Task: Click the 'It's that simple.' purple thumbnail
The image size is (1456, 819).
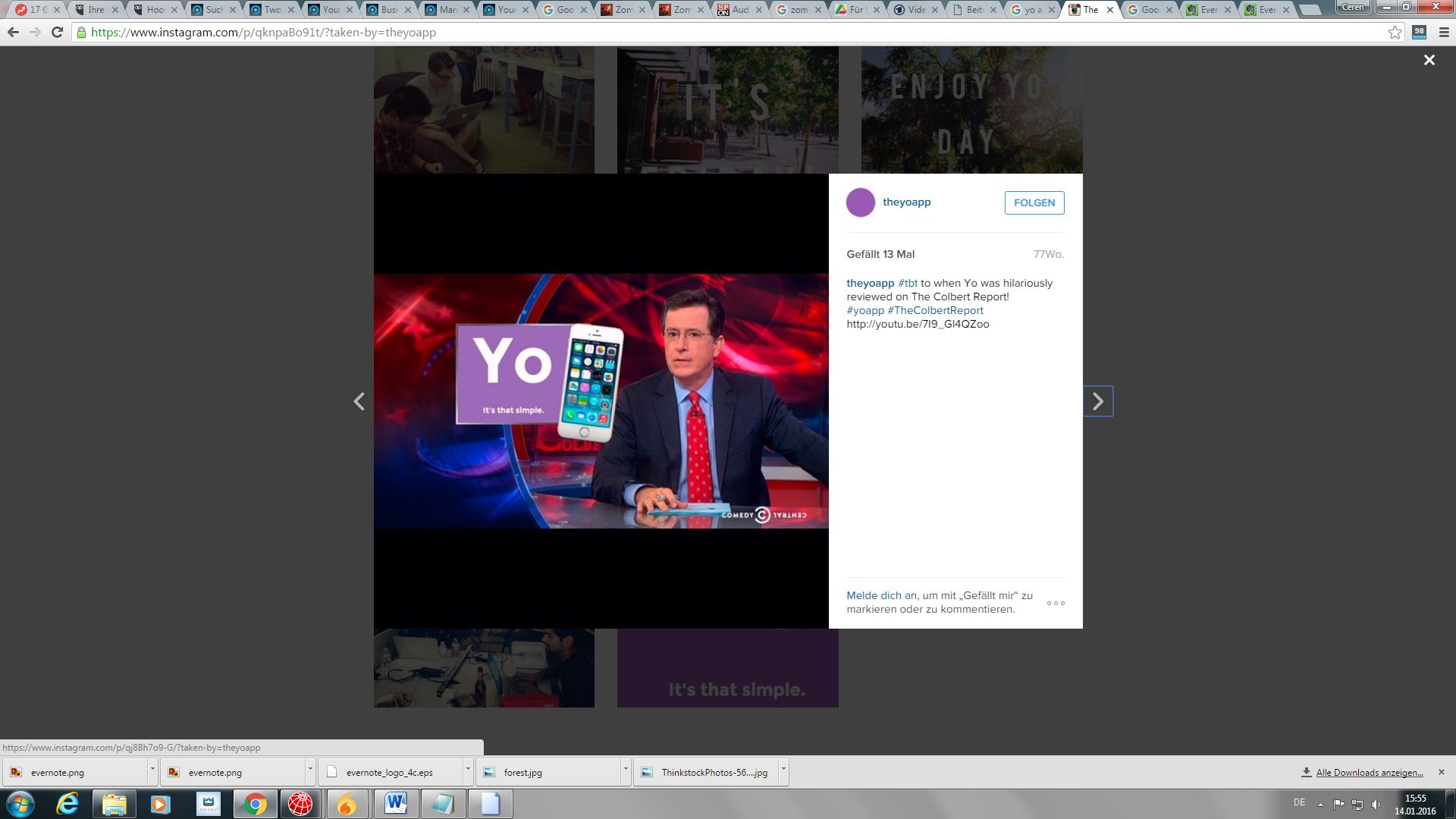Action: (x=727, y=667)
